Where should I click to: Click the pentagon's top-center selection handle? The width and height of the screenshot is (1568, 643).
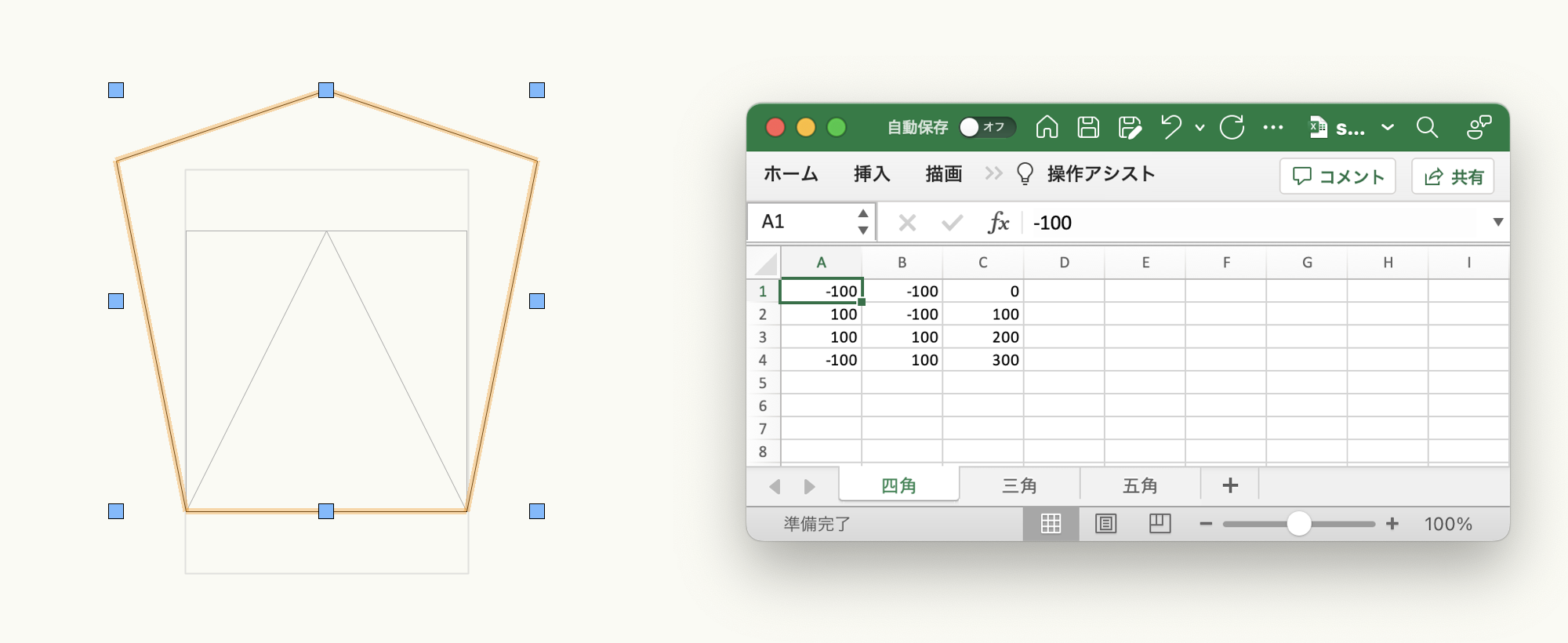(326, 90)
